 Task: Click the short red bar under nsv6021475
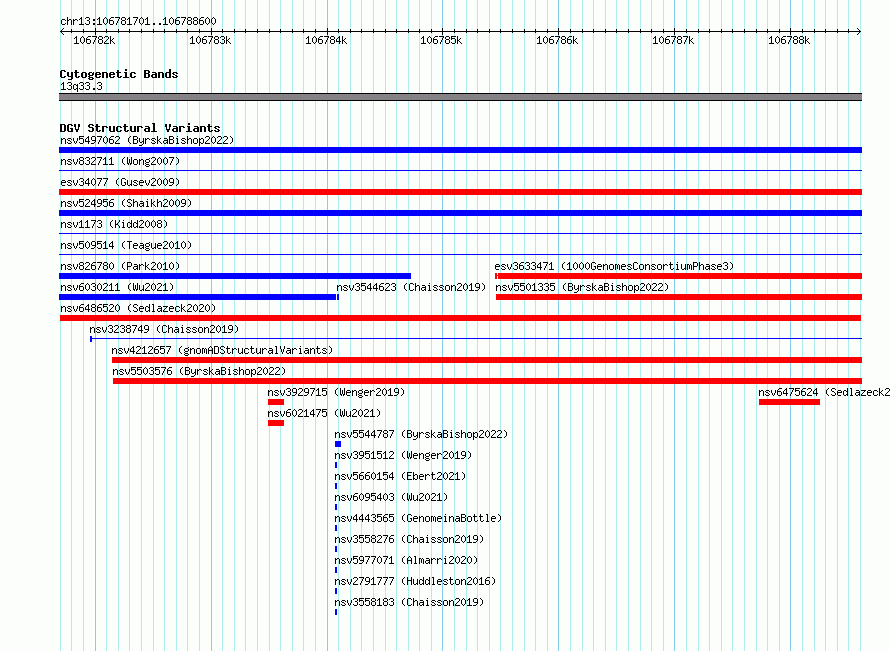tap(276, 423)
